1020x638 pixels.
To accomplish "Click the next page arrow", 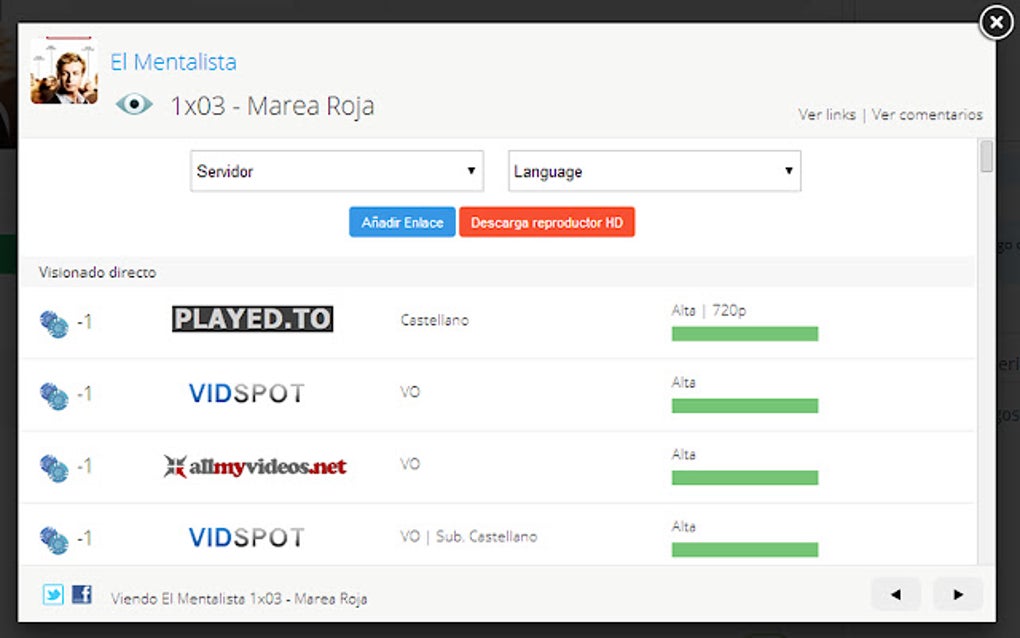I will (x=956, y=594).
